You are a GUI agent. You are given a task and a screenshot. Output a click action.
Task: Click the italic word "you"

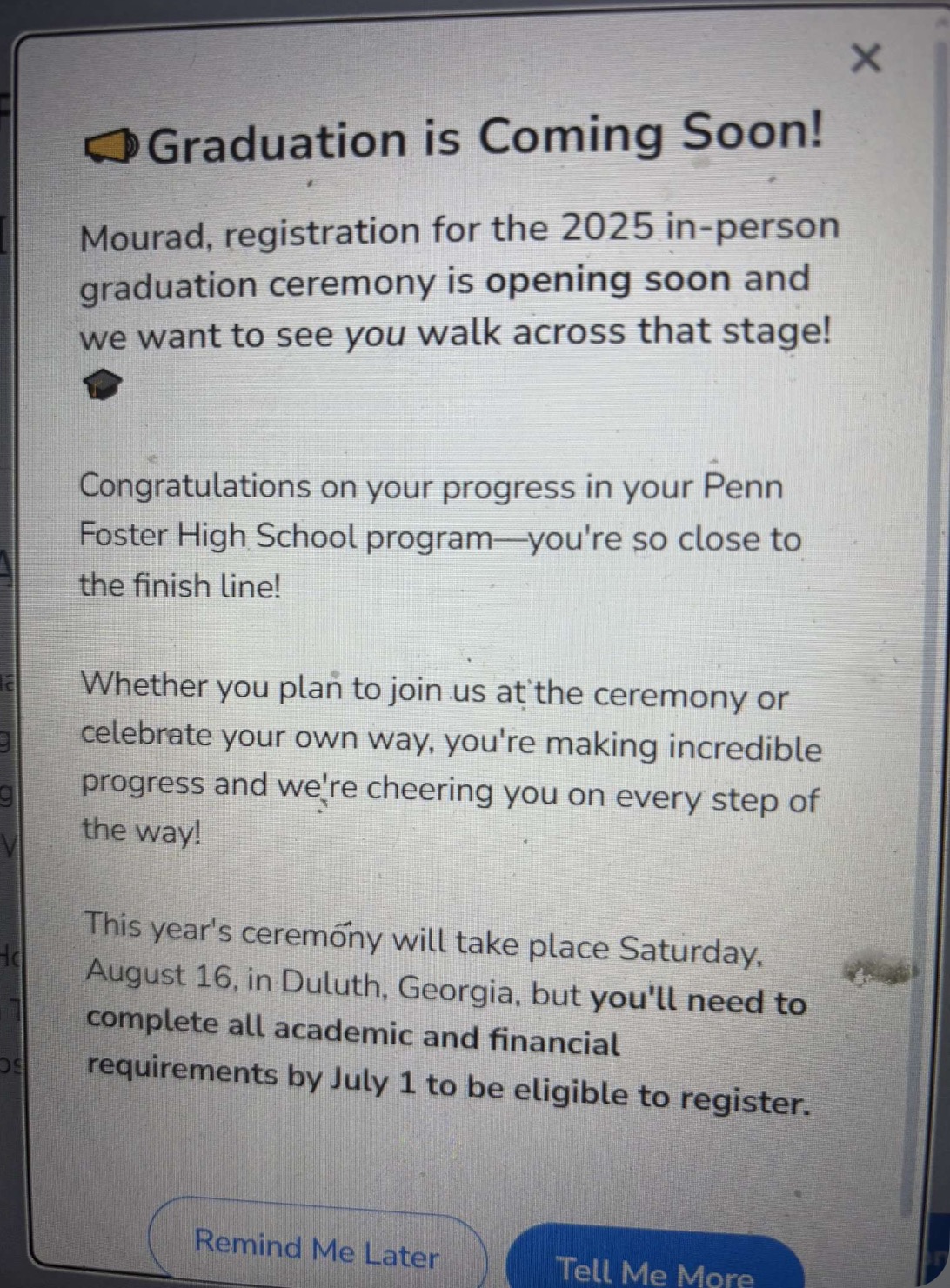pos(375,334)
